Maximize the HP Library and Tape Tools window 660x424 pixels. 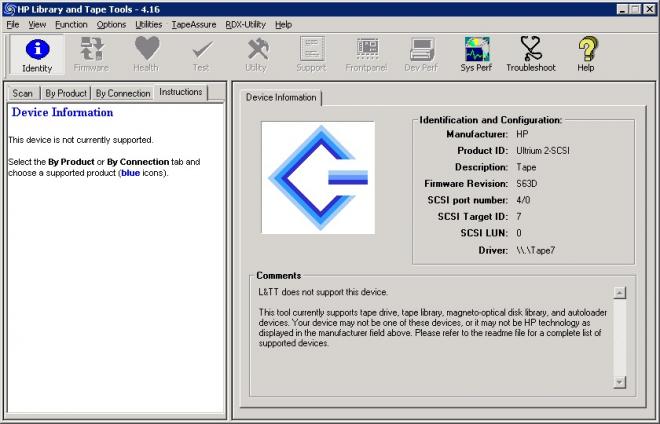click(635, 9)
